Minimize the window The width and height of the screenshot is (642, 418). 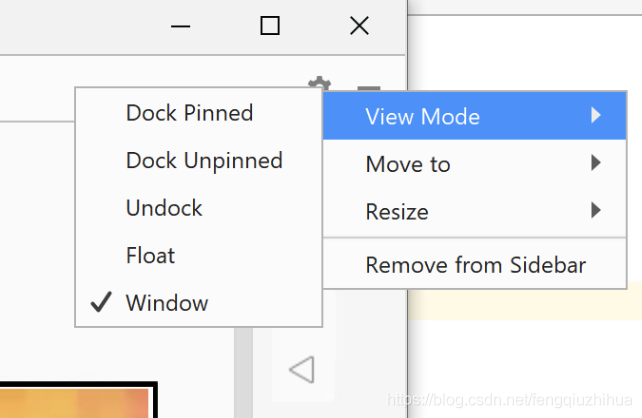point(181,27)
